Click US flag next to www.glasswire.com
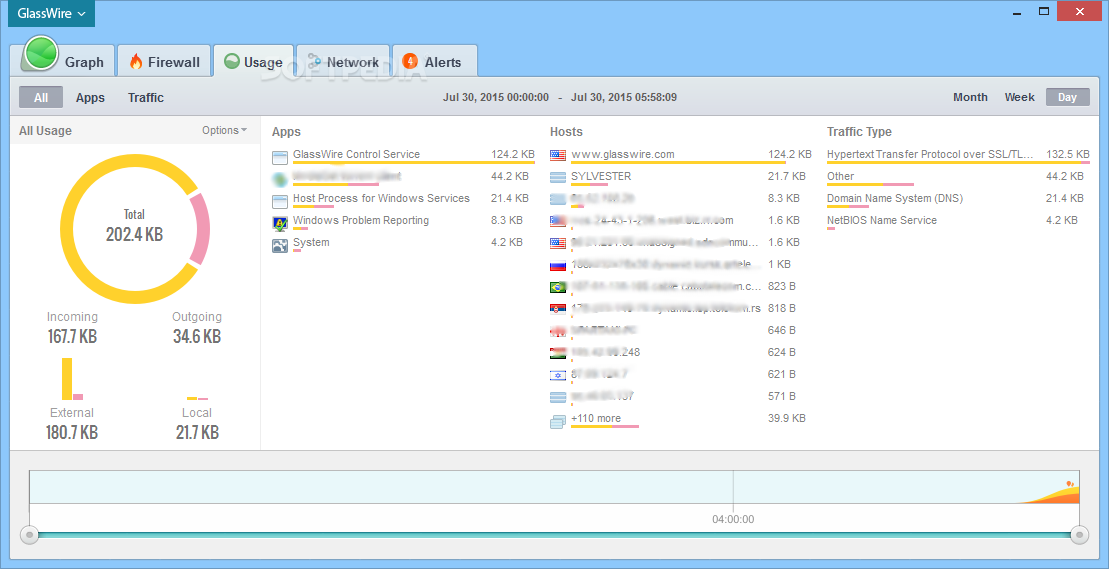Screen dimensions: 1109x569 point(558,155)
